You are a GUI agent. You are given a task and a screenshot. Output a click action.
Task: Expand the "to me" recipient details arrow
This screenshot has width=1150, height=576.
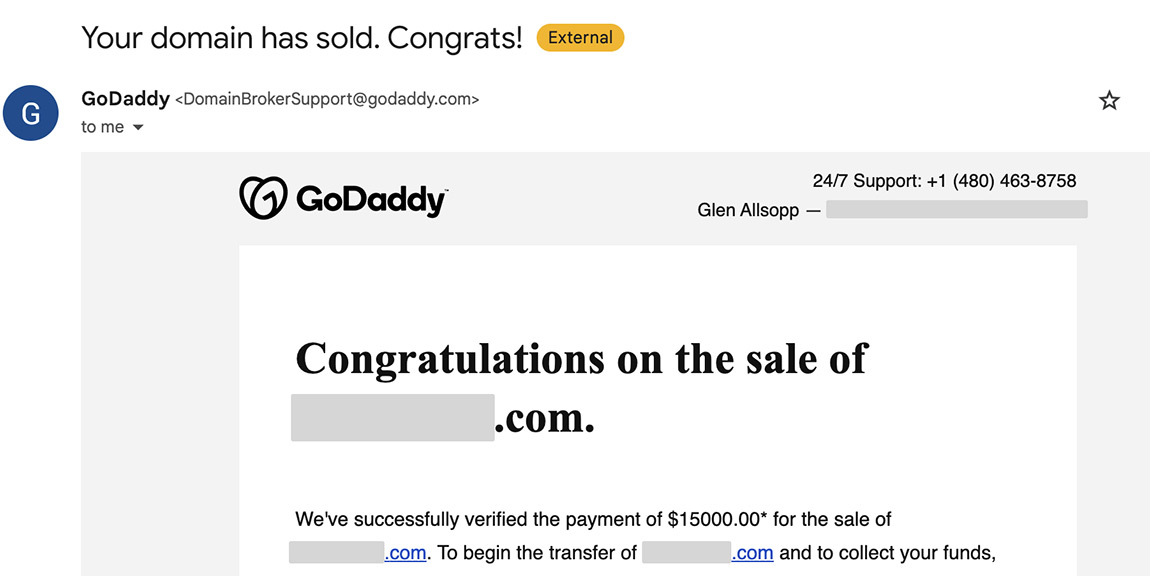click(137, 128)
